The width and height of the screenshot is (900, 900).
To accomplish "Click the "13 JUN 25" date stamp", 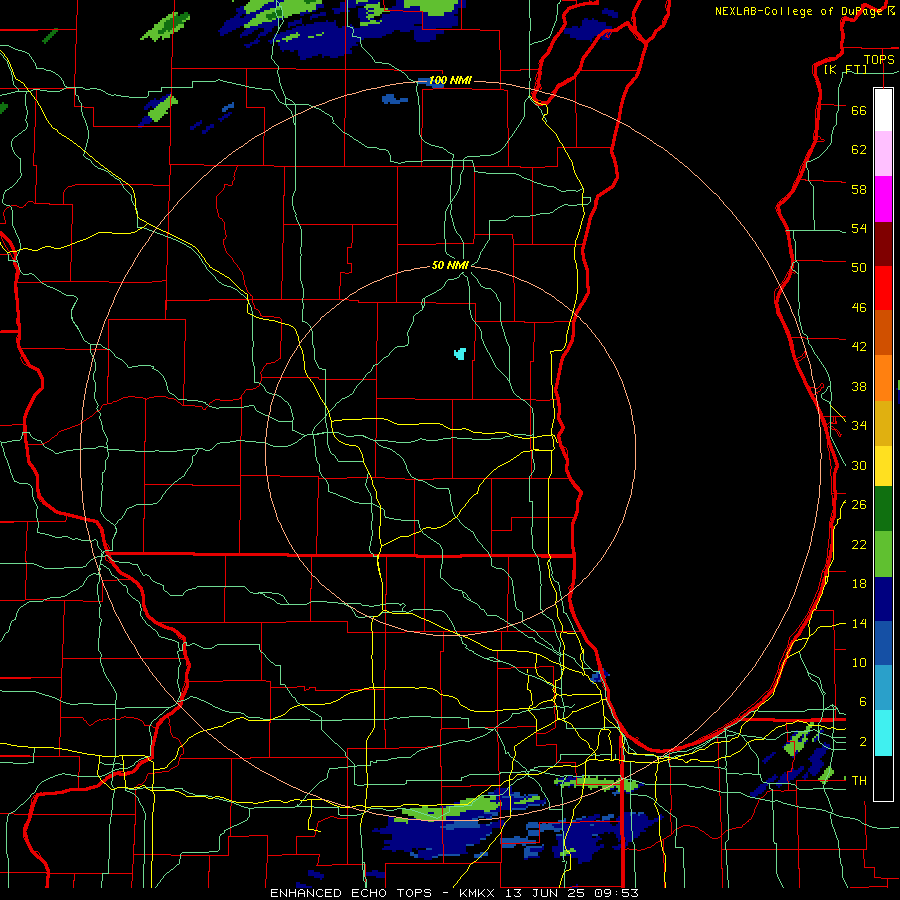I will coord(546,893).
